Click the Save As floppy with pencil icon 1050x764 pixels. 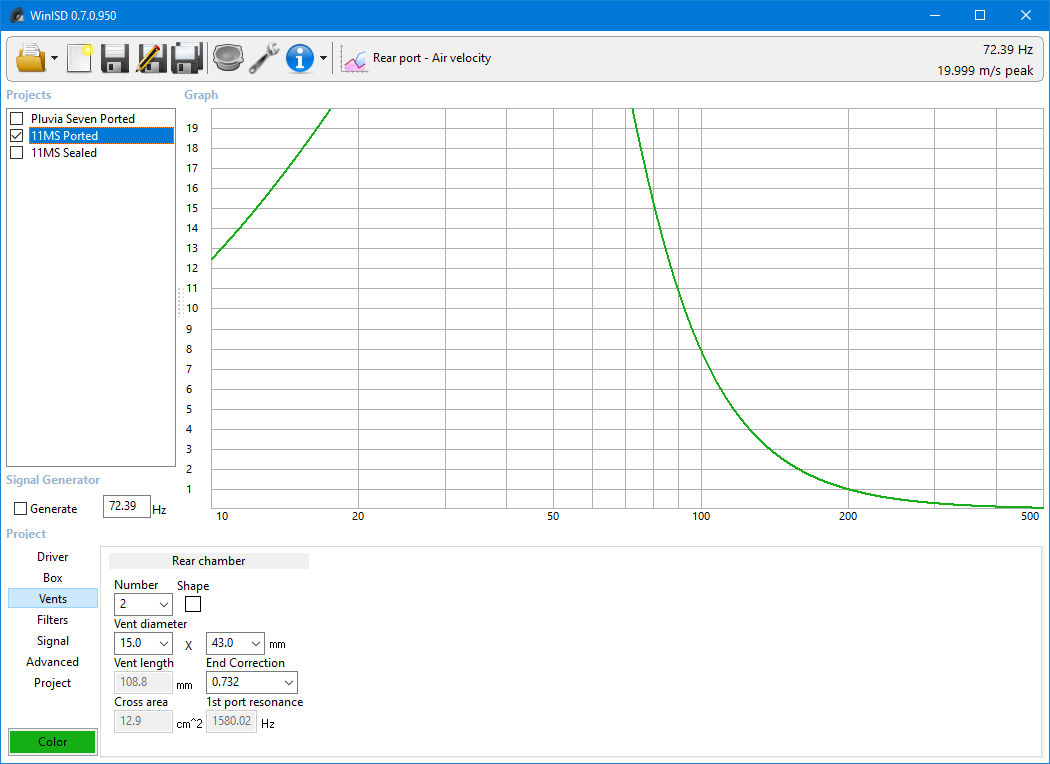[151, 58]
